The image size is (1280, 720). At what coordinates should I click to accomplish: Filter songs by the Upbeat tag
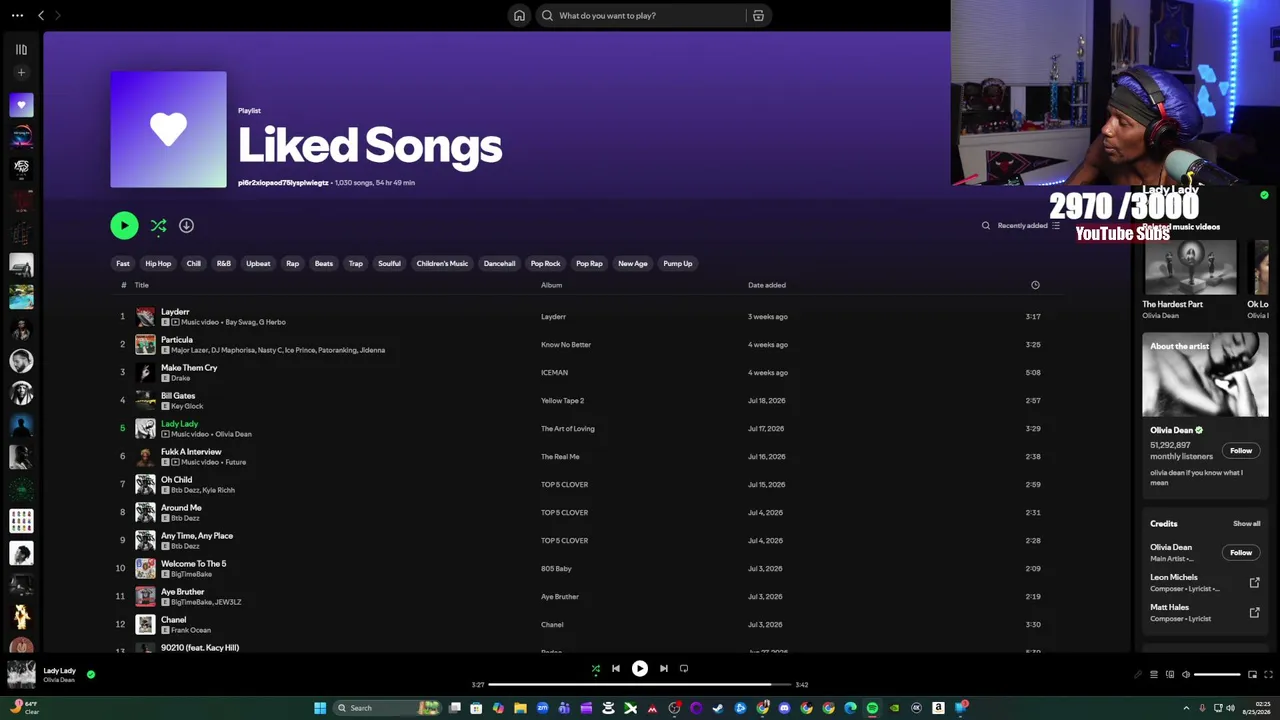(258, 263)
